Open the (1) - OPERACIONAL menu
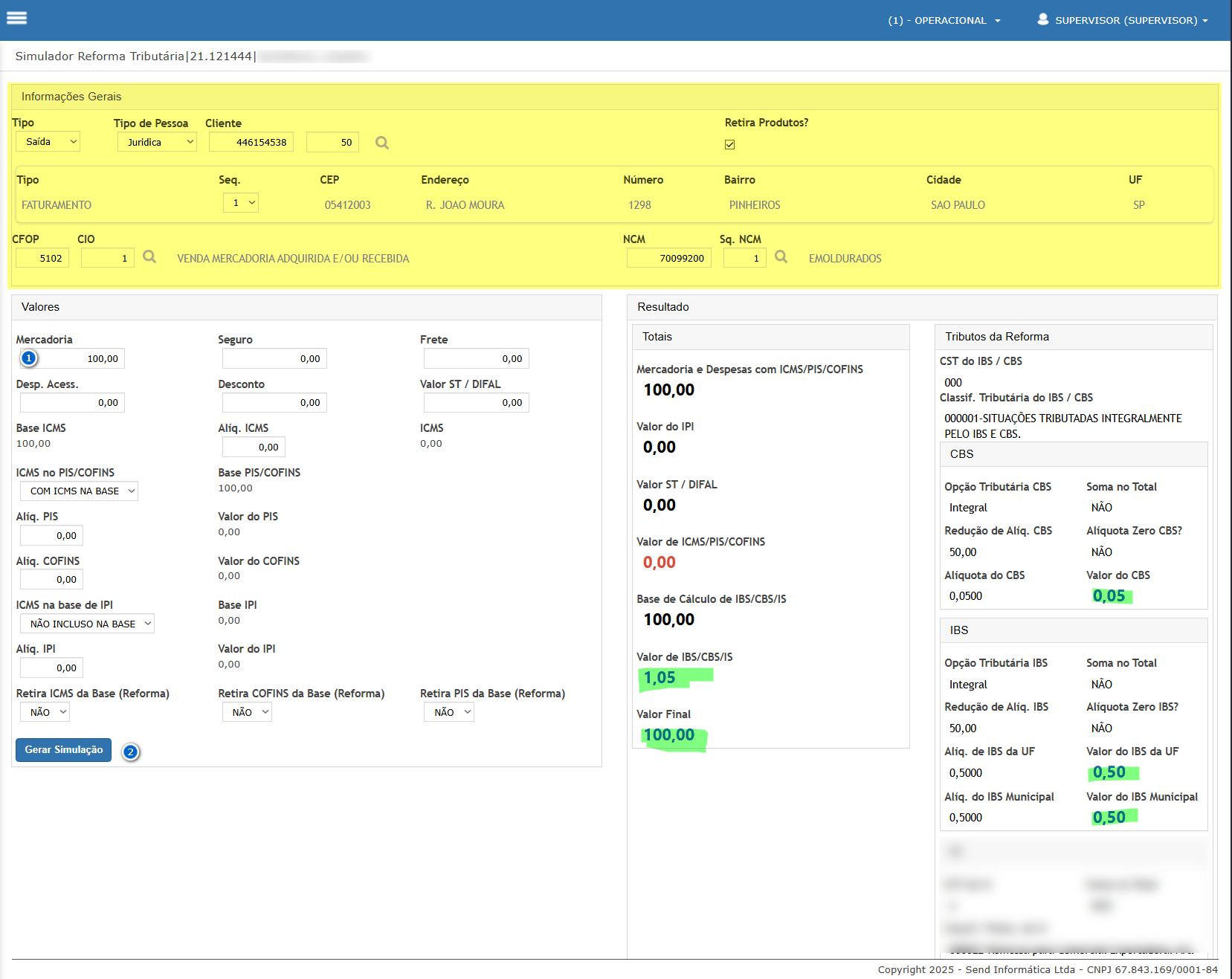Viewport: 1232px width, 979px height. (944, 20)
